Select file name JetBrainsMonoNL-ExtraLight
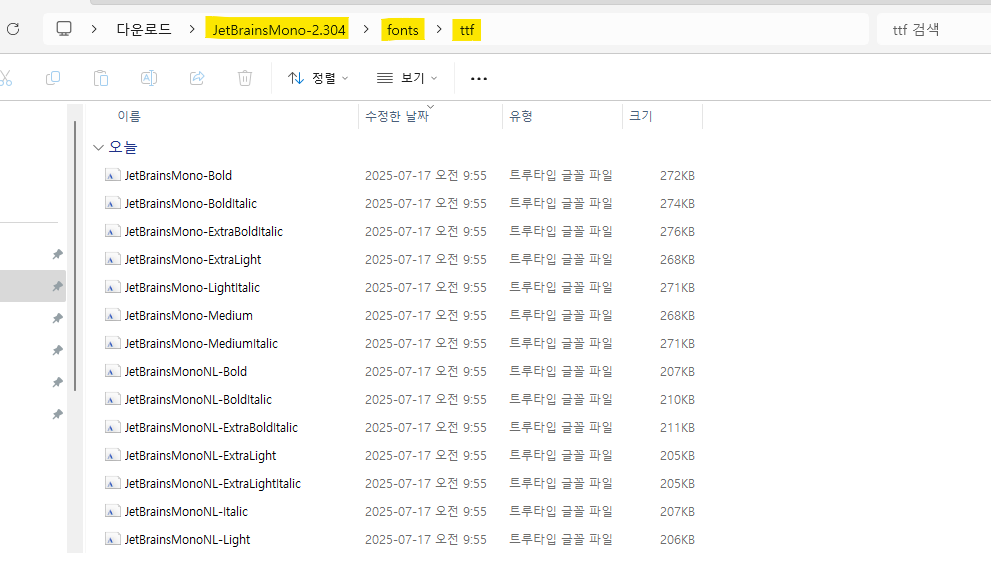 pos(200,455)
